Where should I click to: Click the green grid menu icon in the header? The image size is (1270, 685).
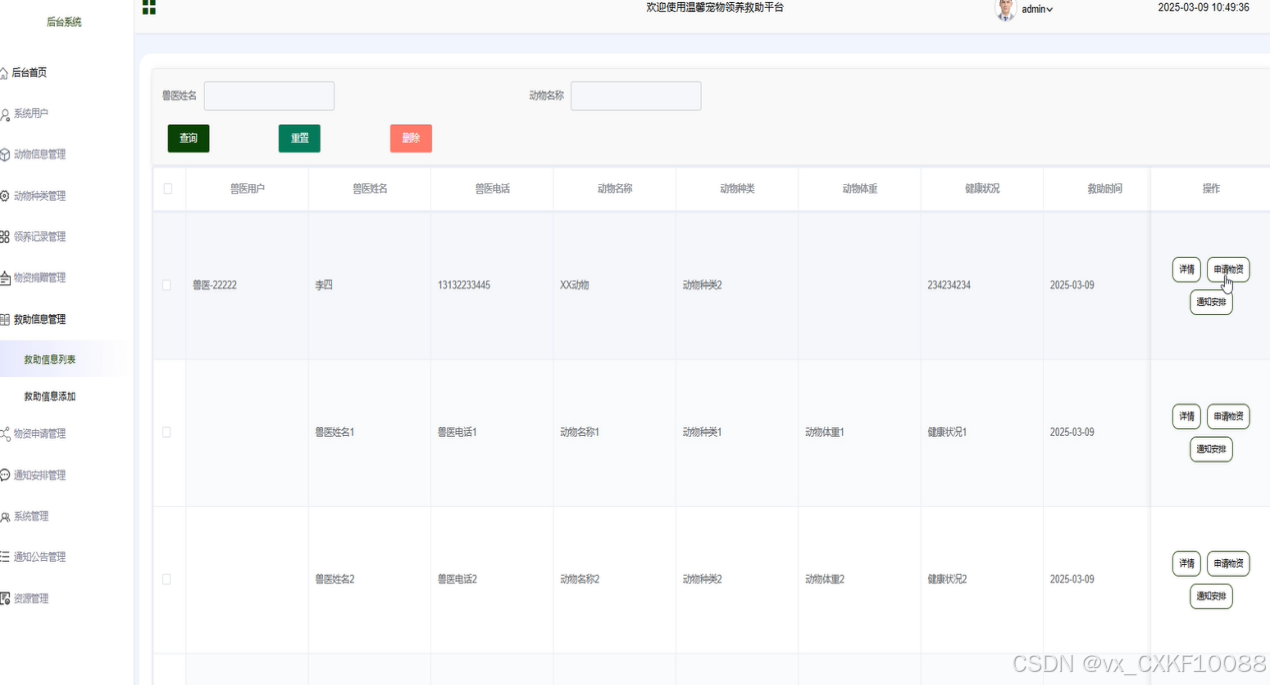(149, 8)
